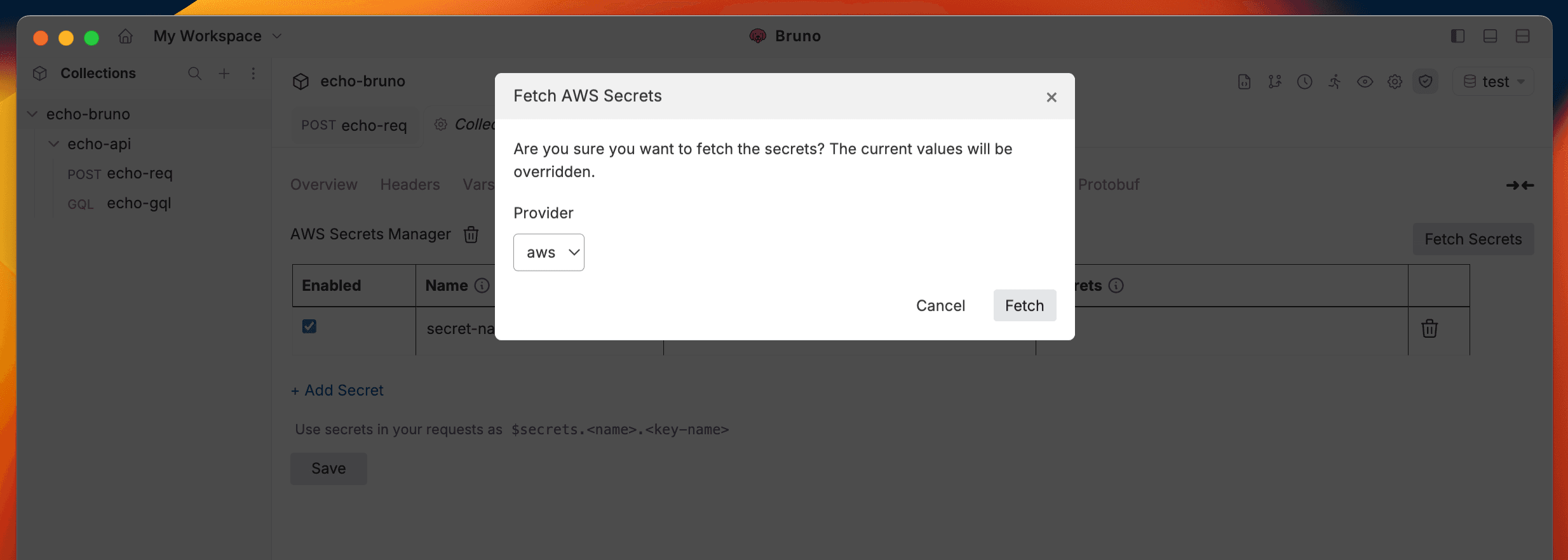Click the eye preview icon
The width and height of the screenshot is (1568, 560).
click(x=1365, y=81)
